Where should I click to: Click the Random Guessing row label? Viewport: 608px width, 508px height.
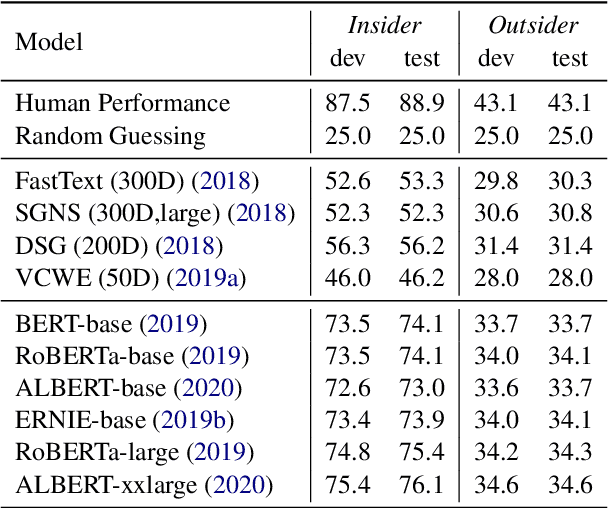point(110,134)
